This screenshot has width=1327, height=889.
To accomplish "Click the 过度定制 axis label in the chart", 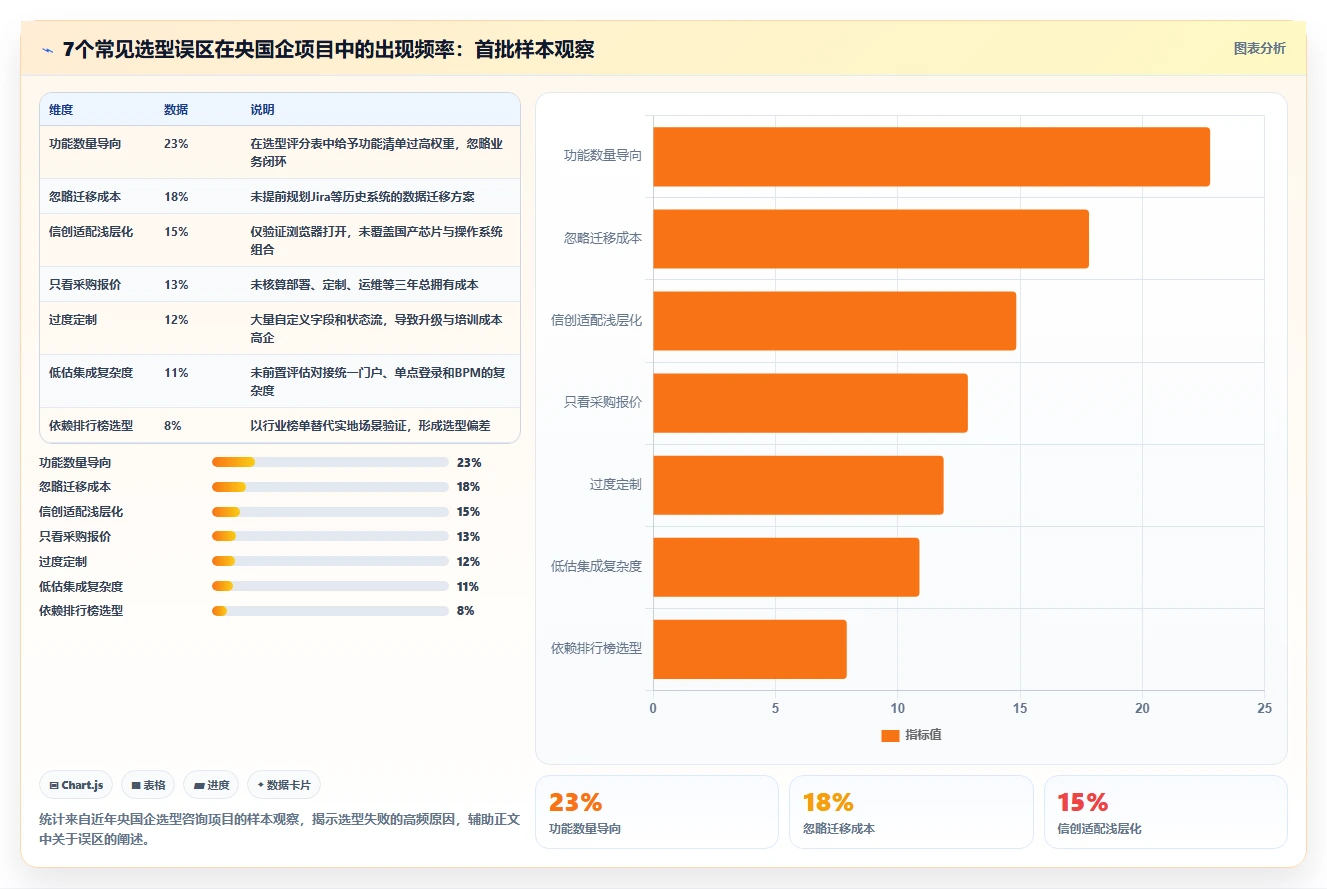I will (615, 484).
